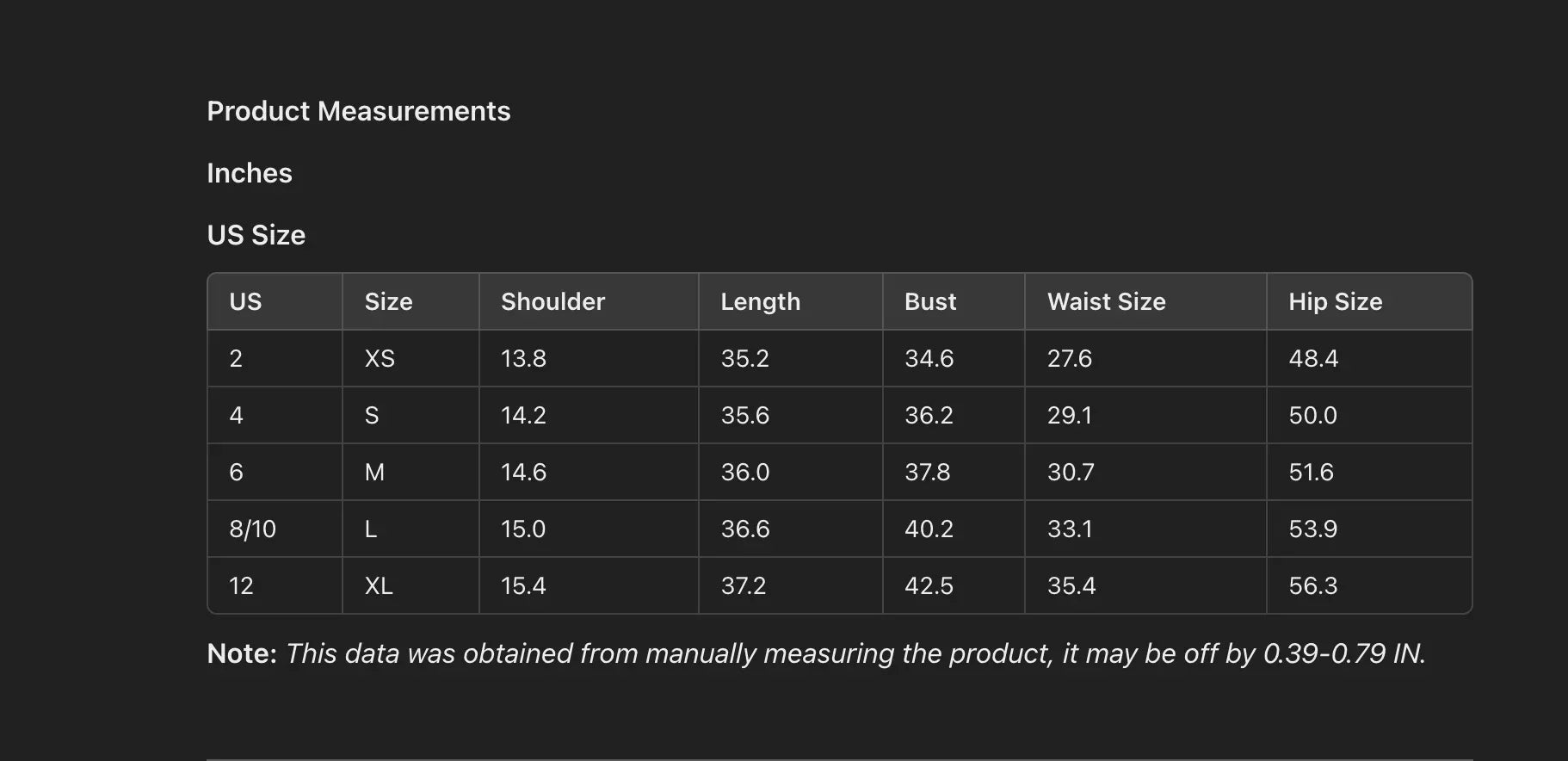Viewport: 1568px width, 761px height.
Task: Click the XS size cell
Action: [380, 358]
